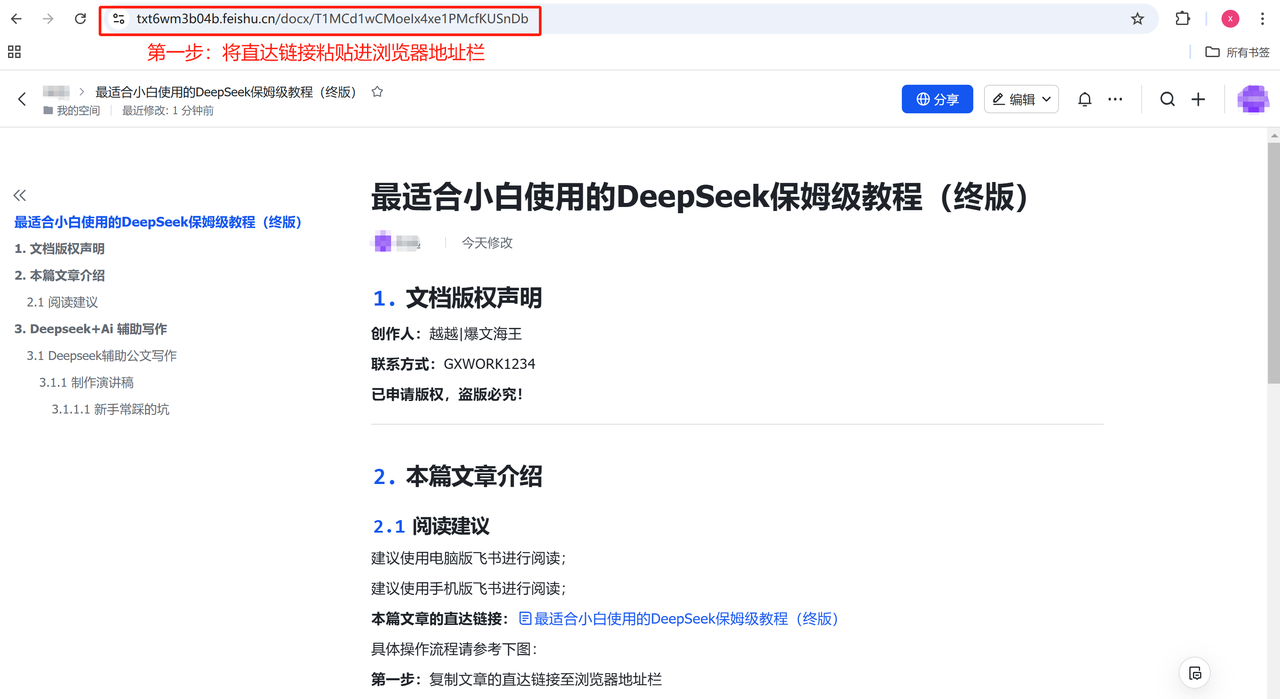Select outline item 1. 文档版权声明
Viewport: 1280px width, 699px height.
[x=59, y=249]
